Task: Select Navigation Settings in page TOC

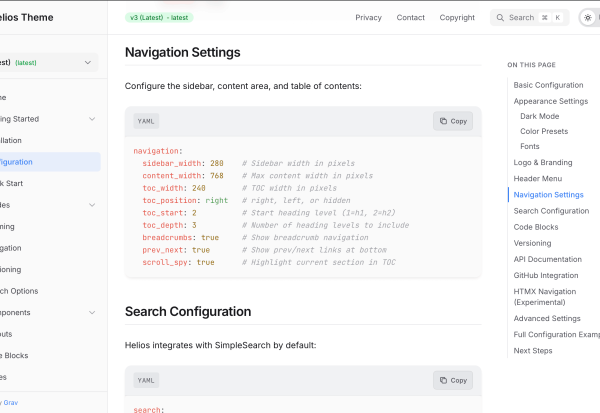Action: (x=548, y=194)
